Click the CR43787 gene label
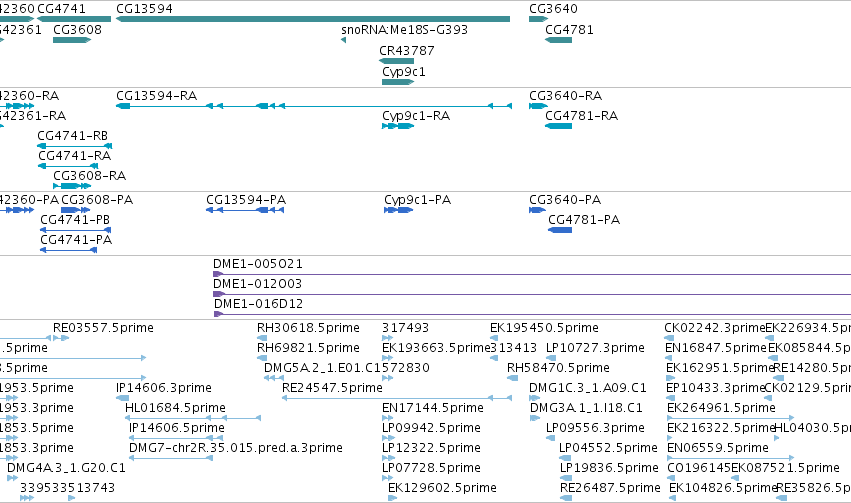The height and width of the screenshot is (503, 851). pos(407,50)
